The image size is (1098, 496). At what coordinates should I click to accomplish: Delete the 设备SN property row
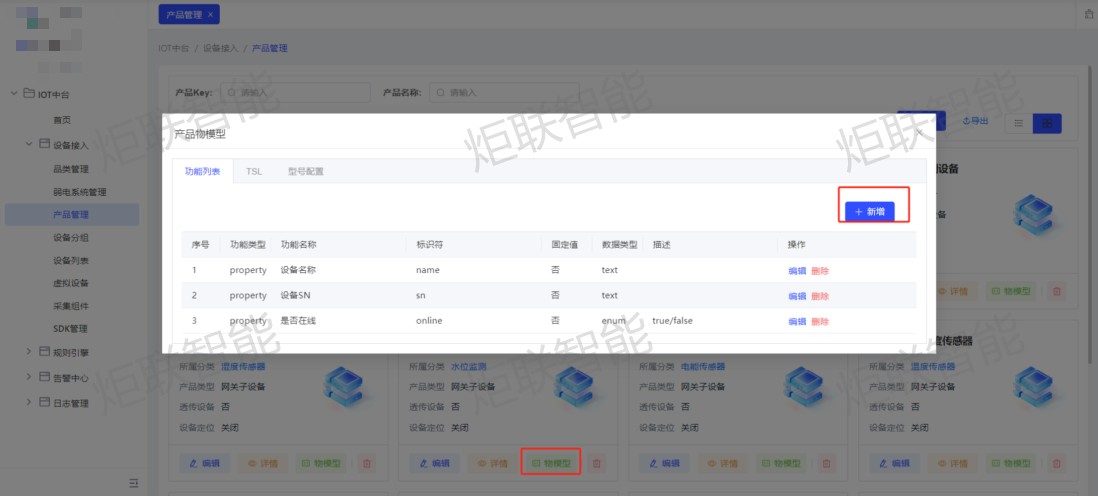820,296
